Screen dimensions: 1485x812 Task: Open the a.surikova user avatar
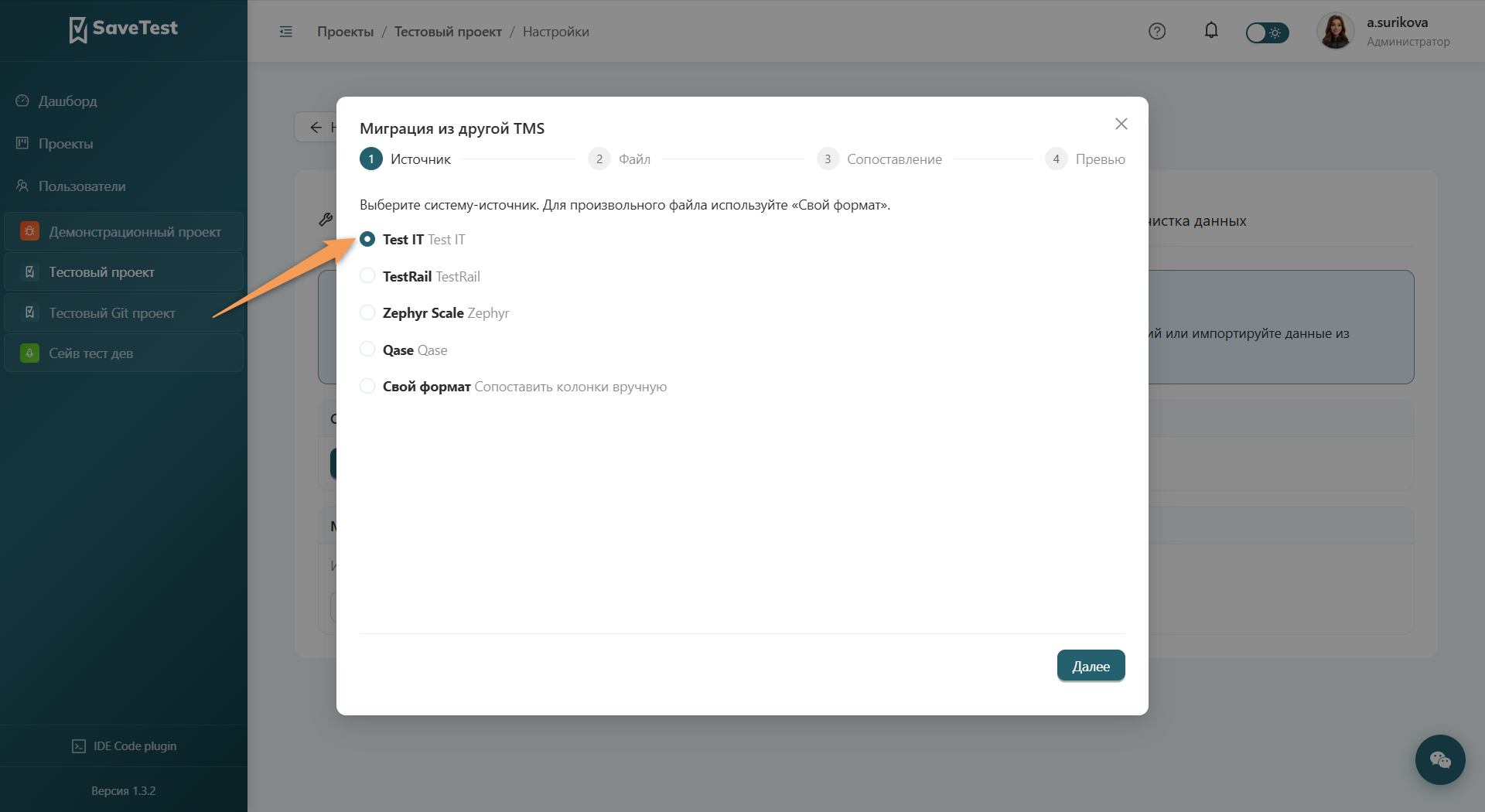point(1336,32)
